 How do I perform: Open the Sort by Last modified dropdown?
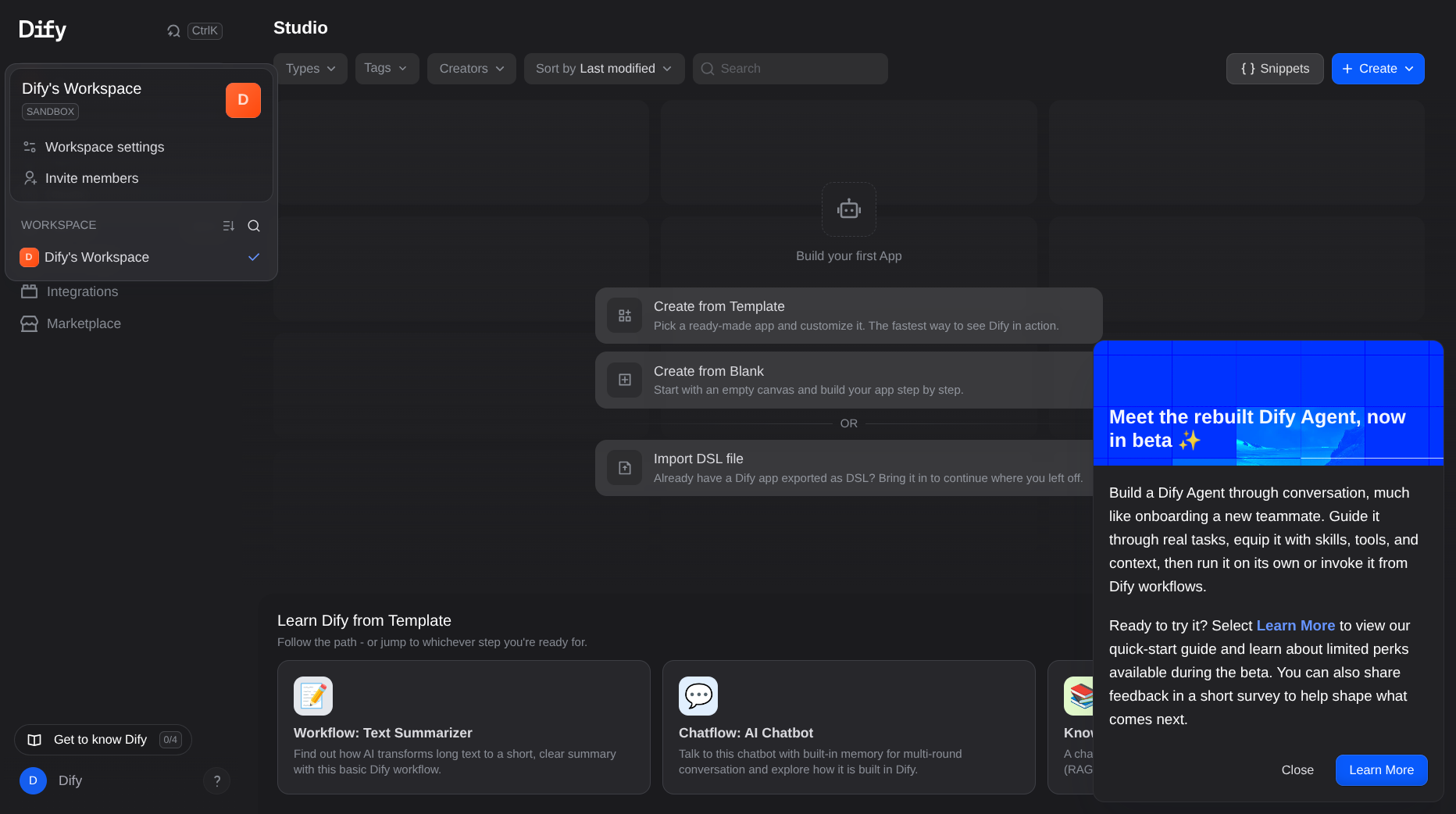tap(604, 69)
